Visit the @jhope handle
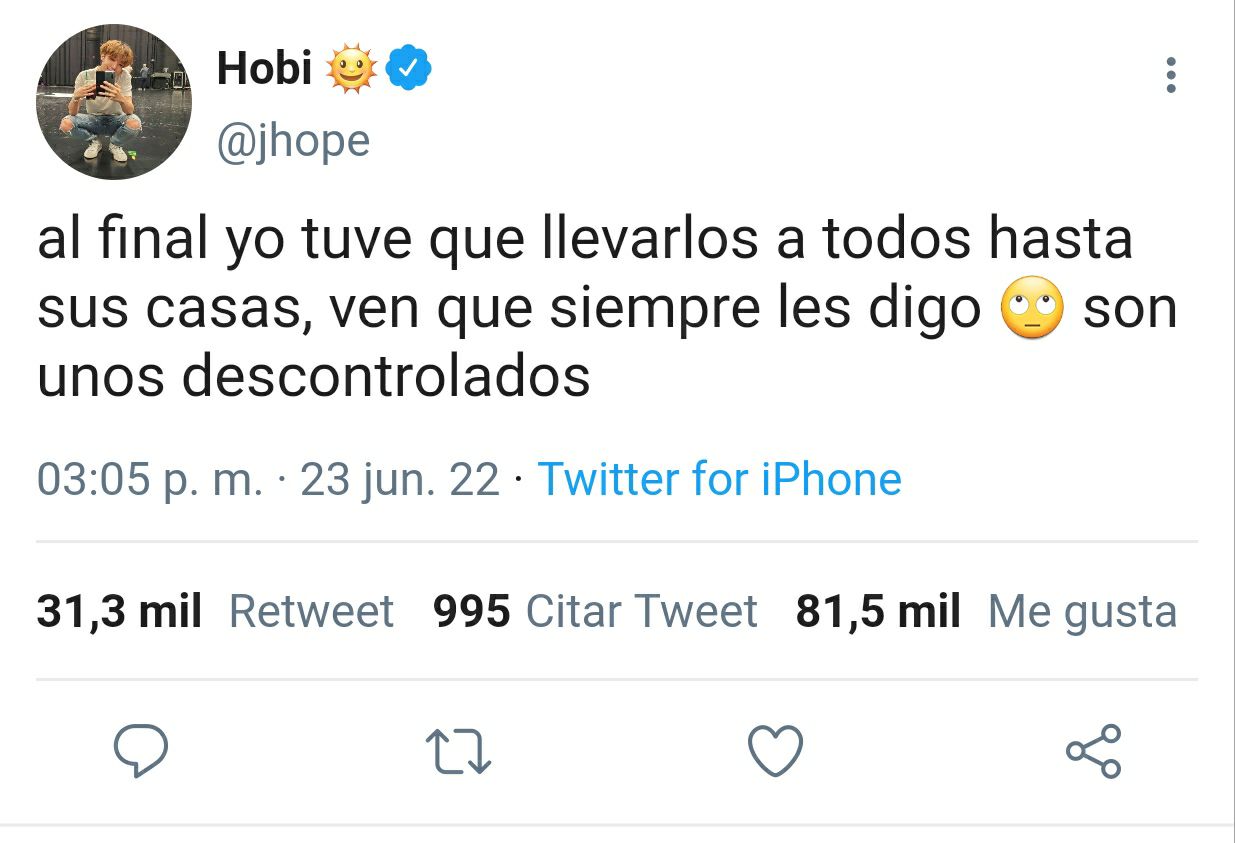 (x=293, y=141)
